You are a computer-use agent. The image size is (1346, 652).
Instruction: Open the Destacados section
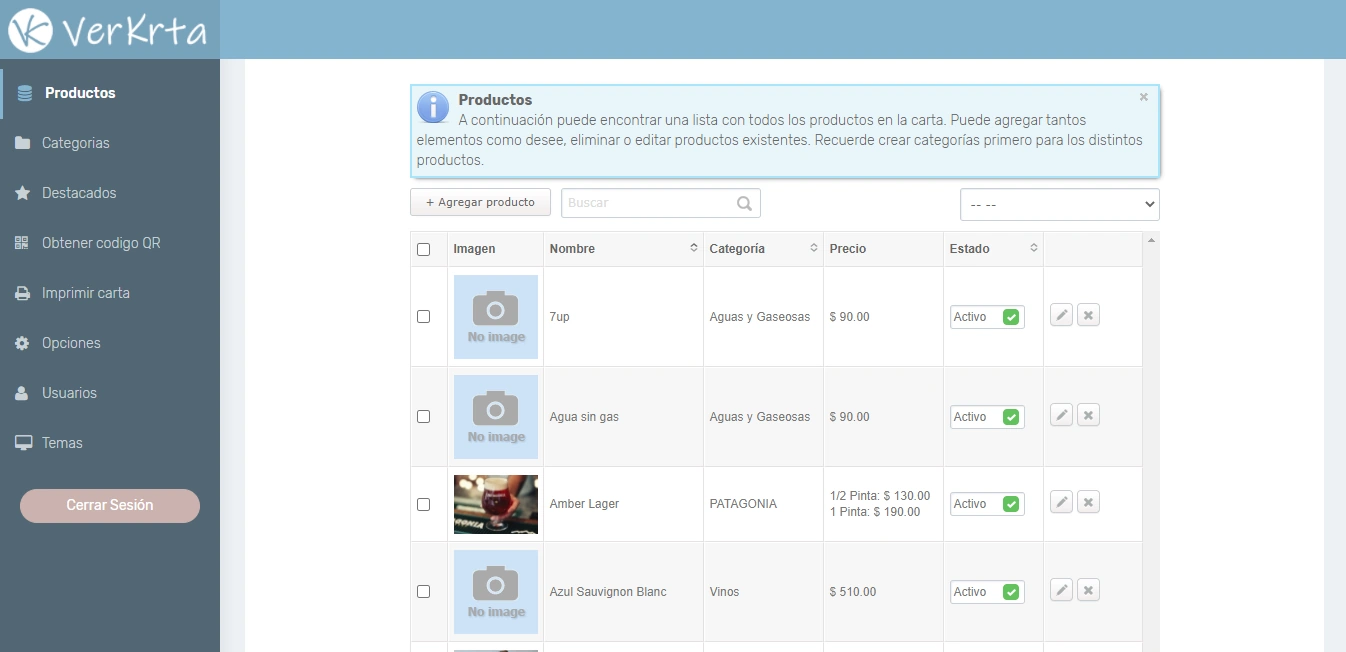pos(78,193)
